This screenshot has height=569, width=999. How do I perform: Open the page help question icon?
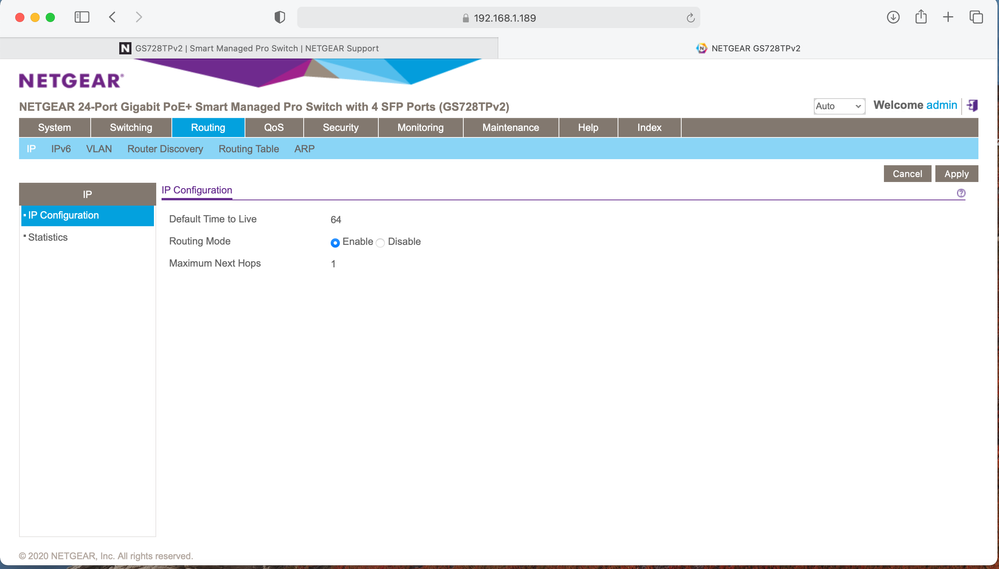(x=961, y=193)
